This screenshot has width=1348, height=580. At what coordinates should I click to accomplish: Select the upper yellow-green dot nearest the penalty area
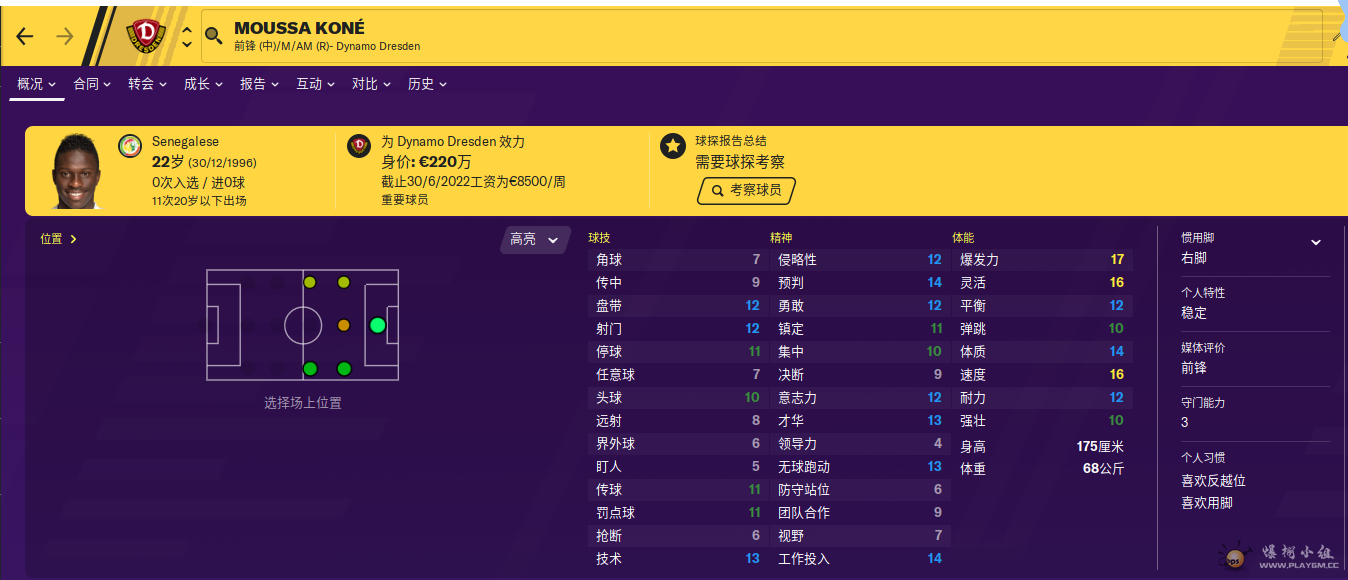tap(344, 283)
